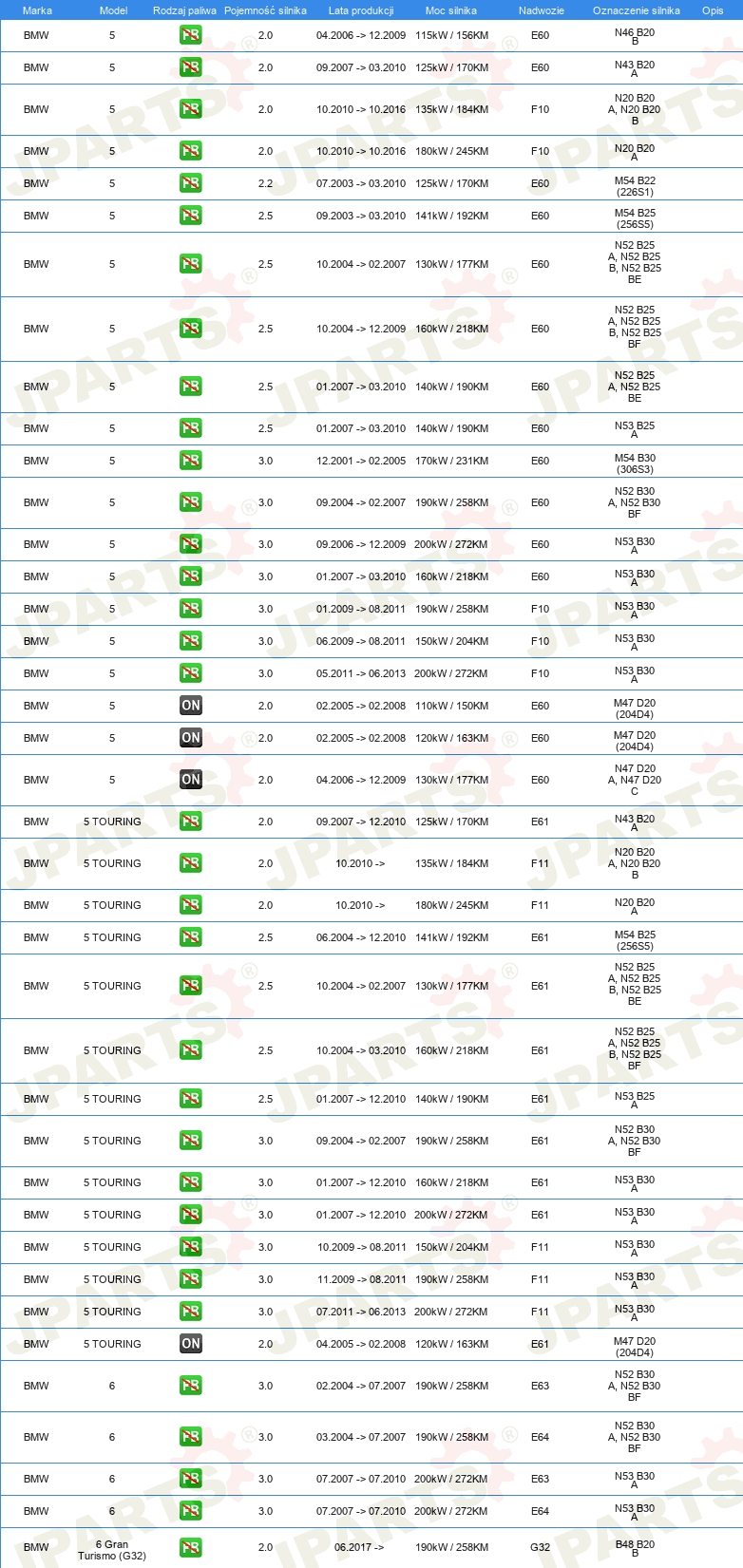Image resolution: width=743 pixels, height=1568 pixels.
Task: Click the 110kW / 150KM power cell
Action: pyautogui.click(x=451, y=706)
